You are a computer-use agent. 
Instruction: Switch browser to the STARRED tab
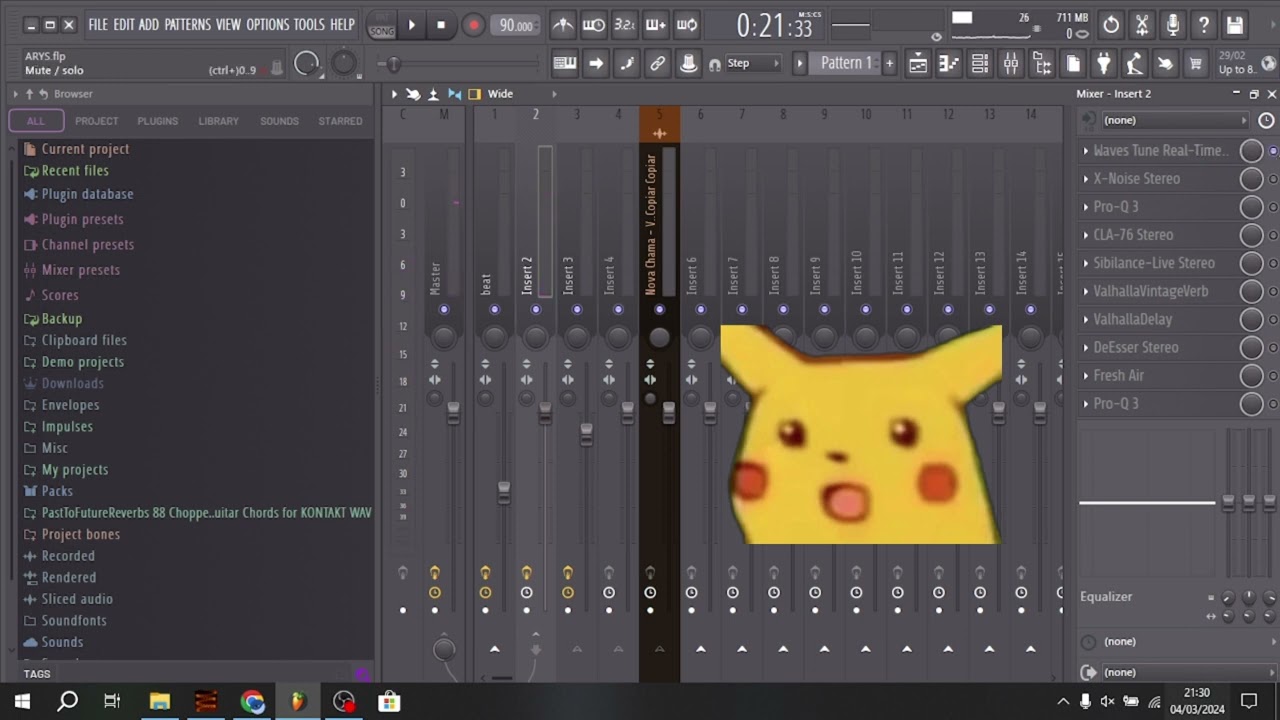(340, 121)
